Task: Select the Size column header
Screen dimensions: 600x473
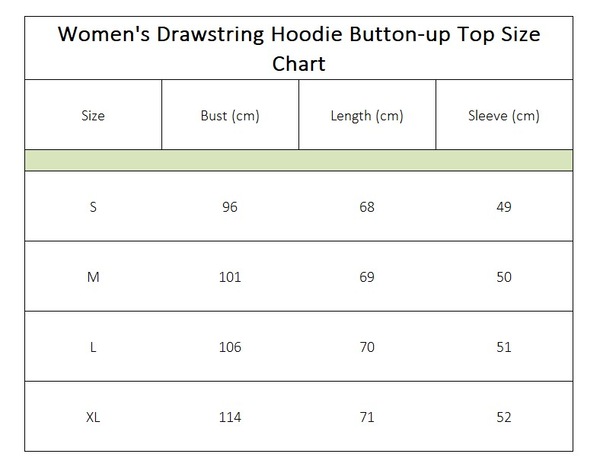Action: [x=93, y=115]
